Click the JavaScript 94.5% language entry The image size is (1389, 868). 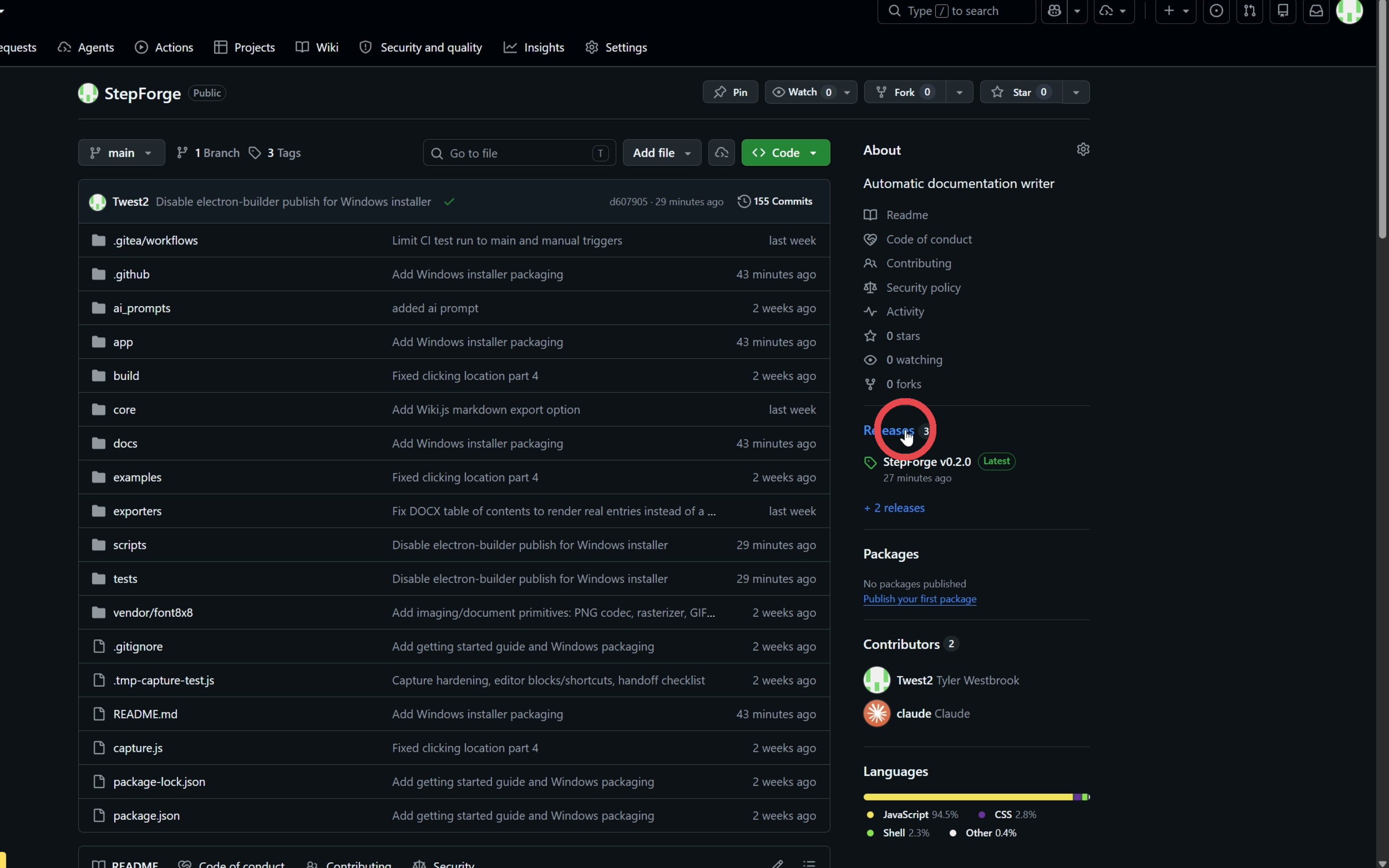pyautogui.click(x=912, y=814)
